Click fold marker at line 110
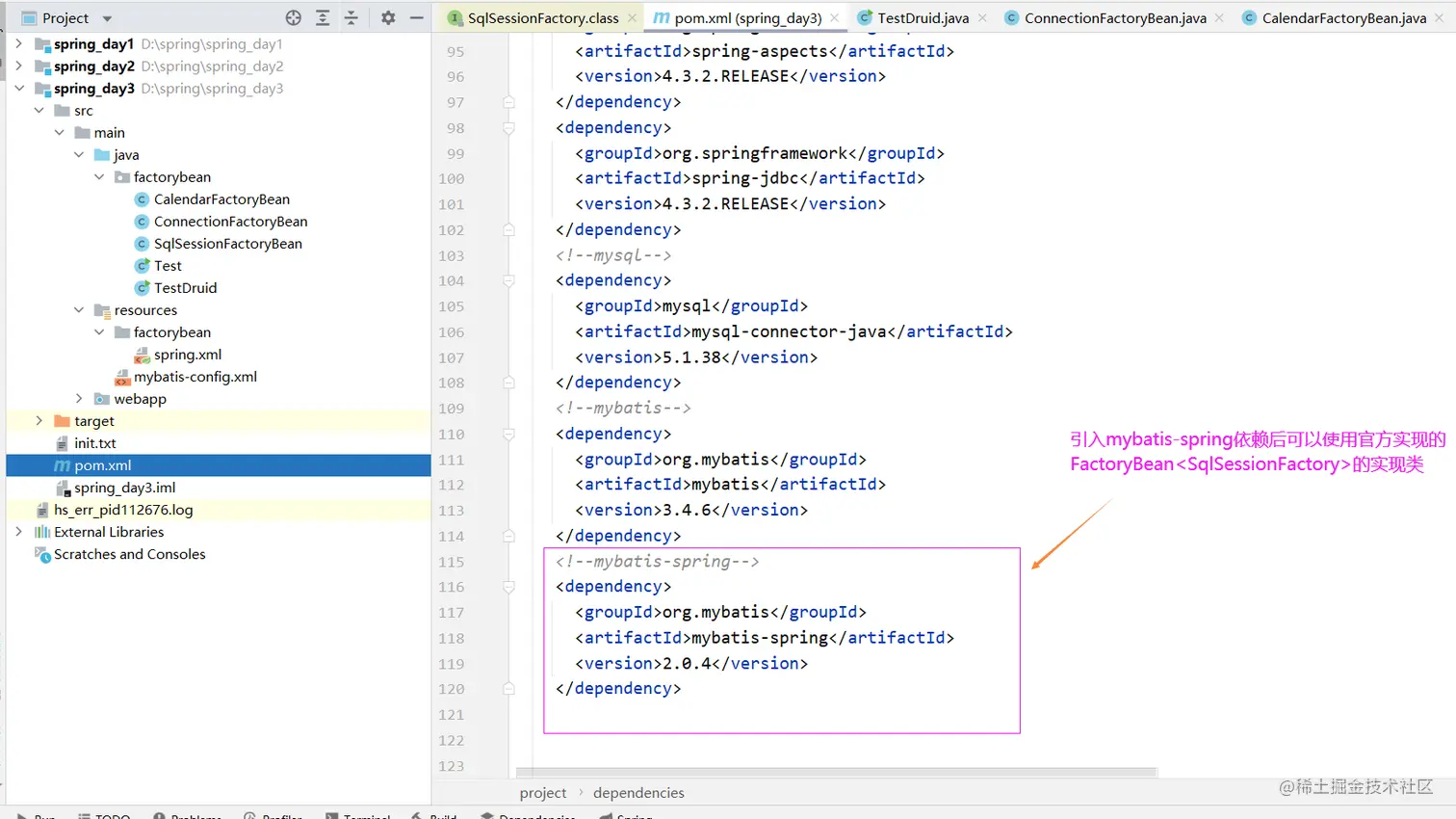The height and width of the screenshot is (819, 1456). click(508, 434)
